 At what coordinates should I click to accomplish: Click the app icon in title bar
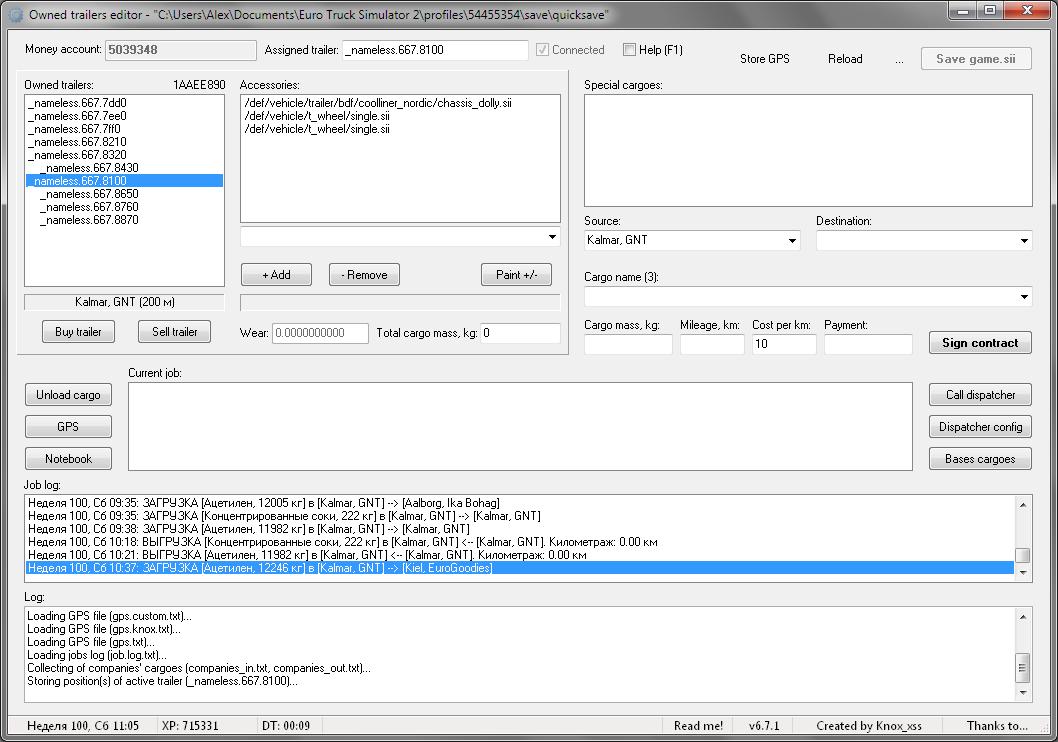pyautogui.click(x=15, y=15)
